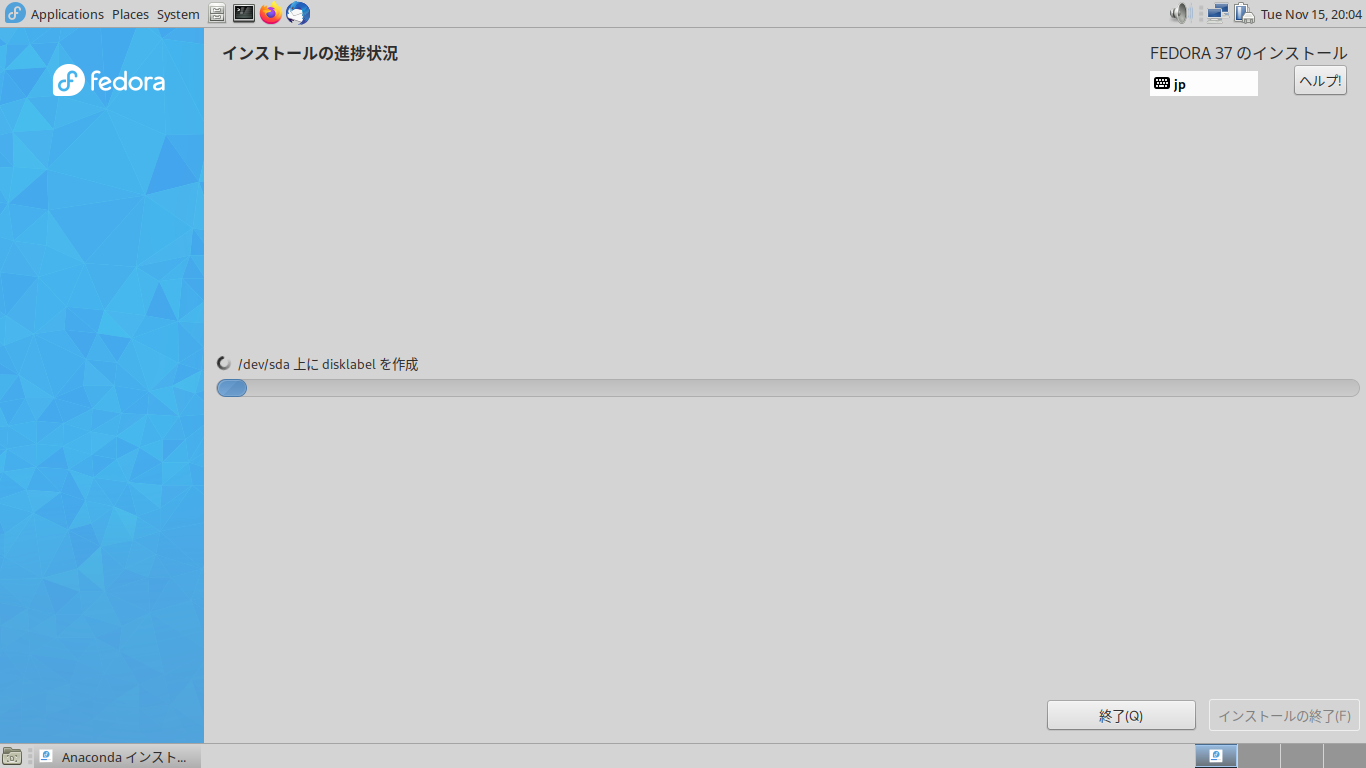
Task: Open the clock calendar showing Tue Nov 15
Action: click(x=1311, y=14)
